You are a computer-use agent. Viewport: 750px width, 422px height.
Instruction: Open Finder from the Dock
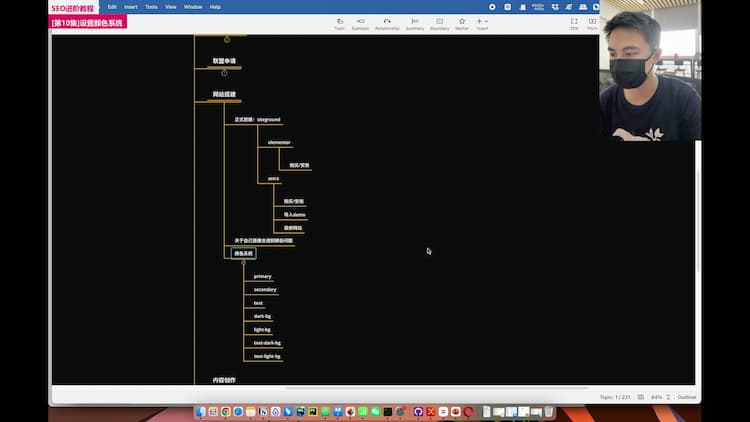[200, 411]
